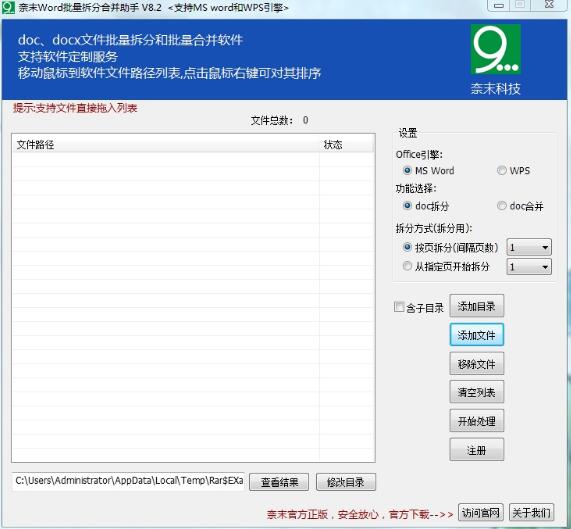The width and height of the screenshot is (571, 529).
Task: Click the 添加文件 button
Action: coord(477,335)
